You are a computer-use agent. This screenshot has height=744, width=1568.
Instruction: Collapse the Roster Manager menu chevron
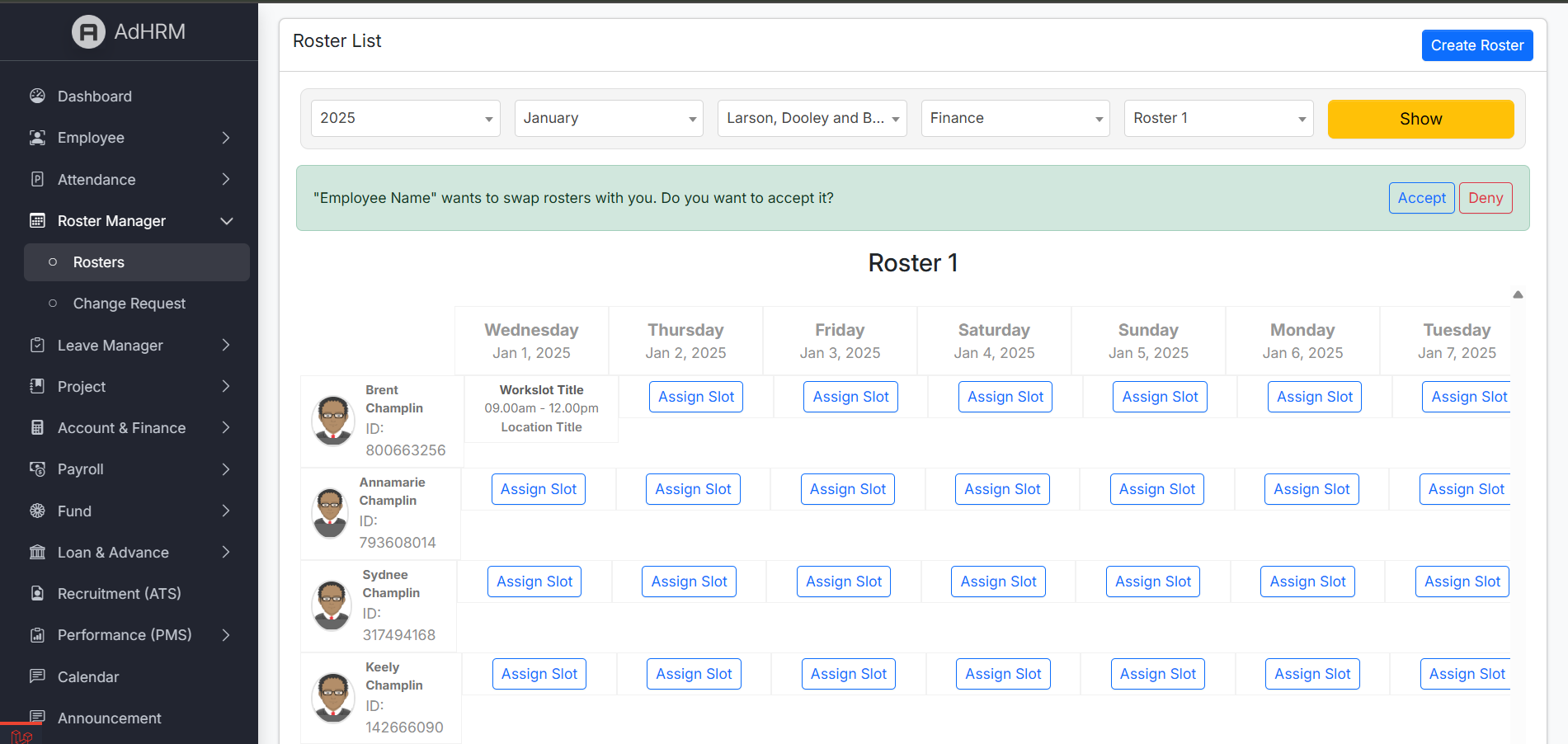[x=227, y=221]
